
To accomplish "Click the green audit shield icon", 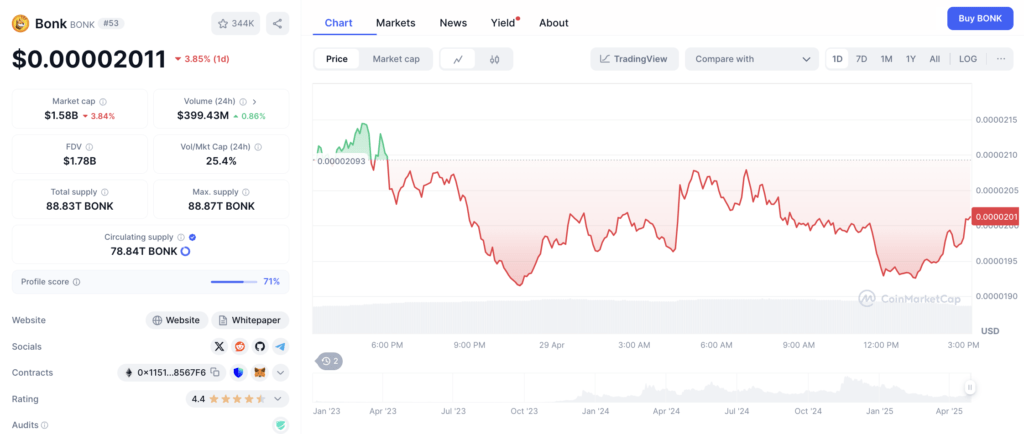I will [x=280, y=425].
